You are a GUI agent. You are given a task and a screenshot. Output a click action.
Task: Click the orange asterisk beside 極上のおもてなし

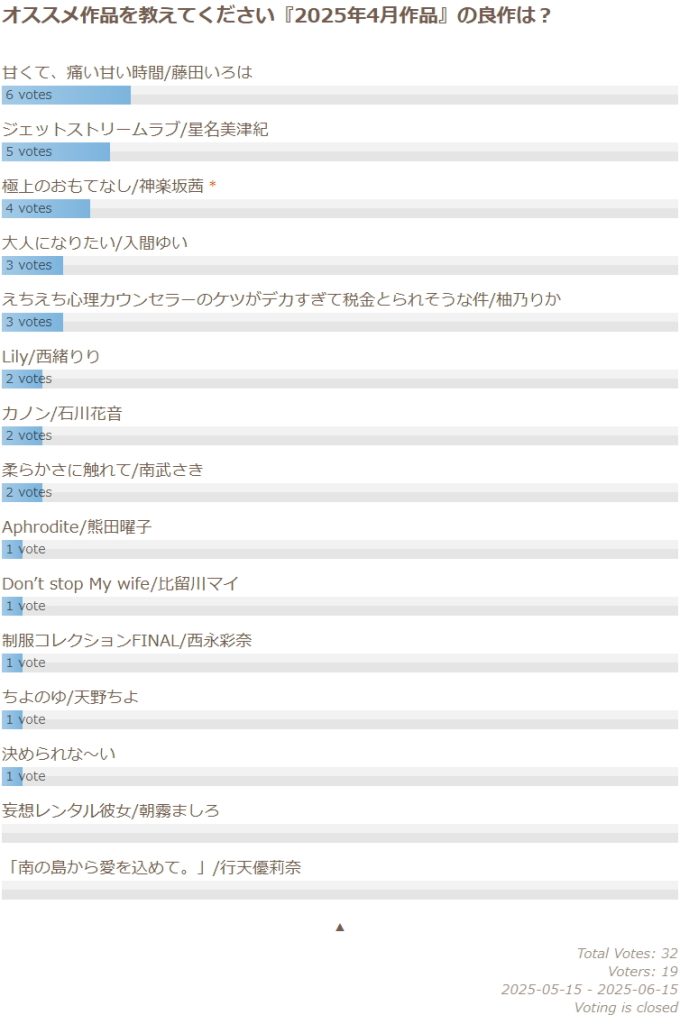[212, 187]
